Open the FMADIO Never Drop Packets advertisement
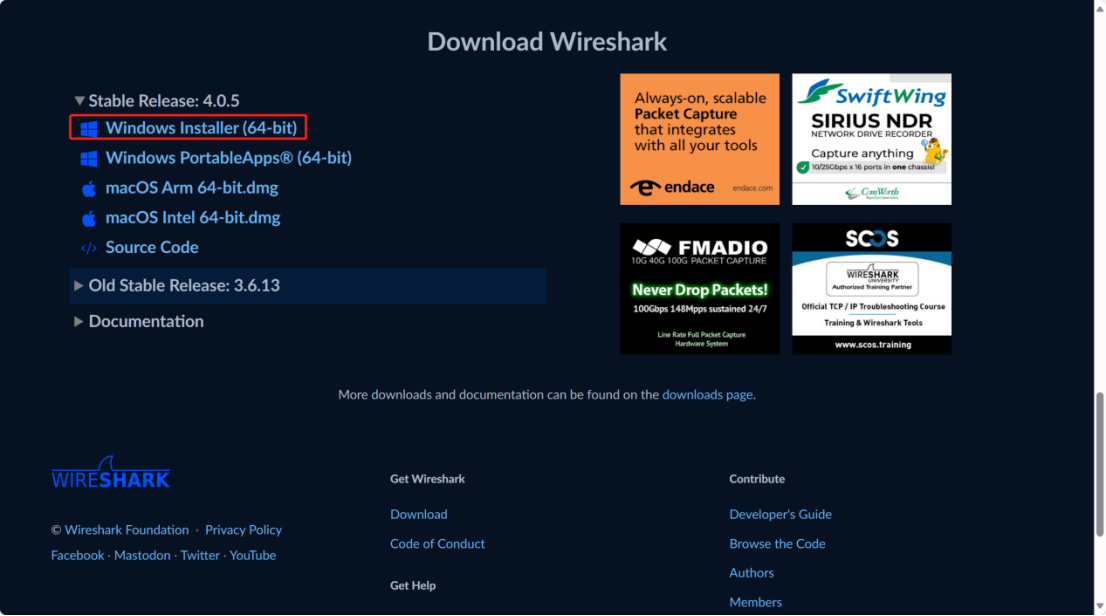This screenshot has width=1106, height=616. [x=700, y=289]
